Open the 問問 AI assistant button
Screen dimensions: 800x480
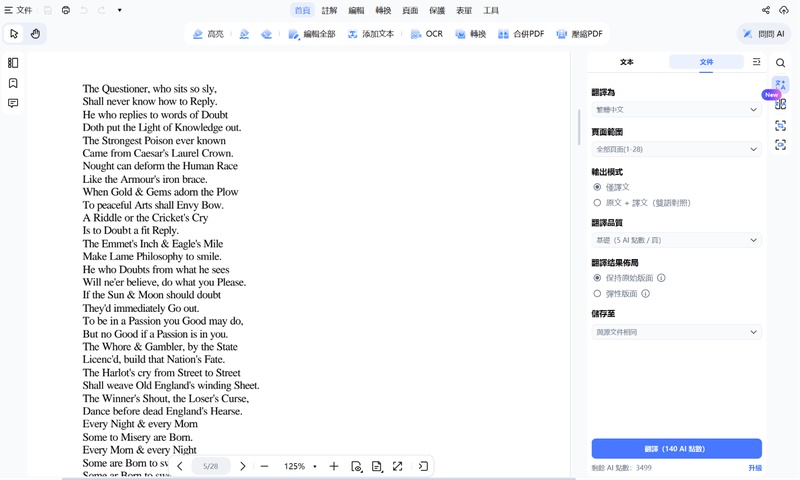coord(764,34)
